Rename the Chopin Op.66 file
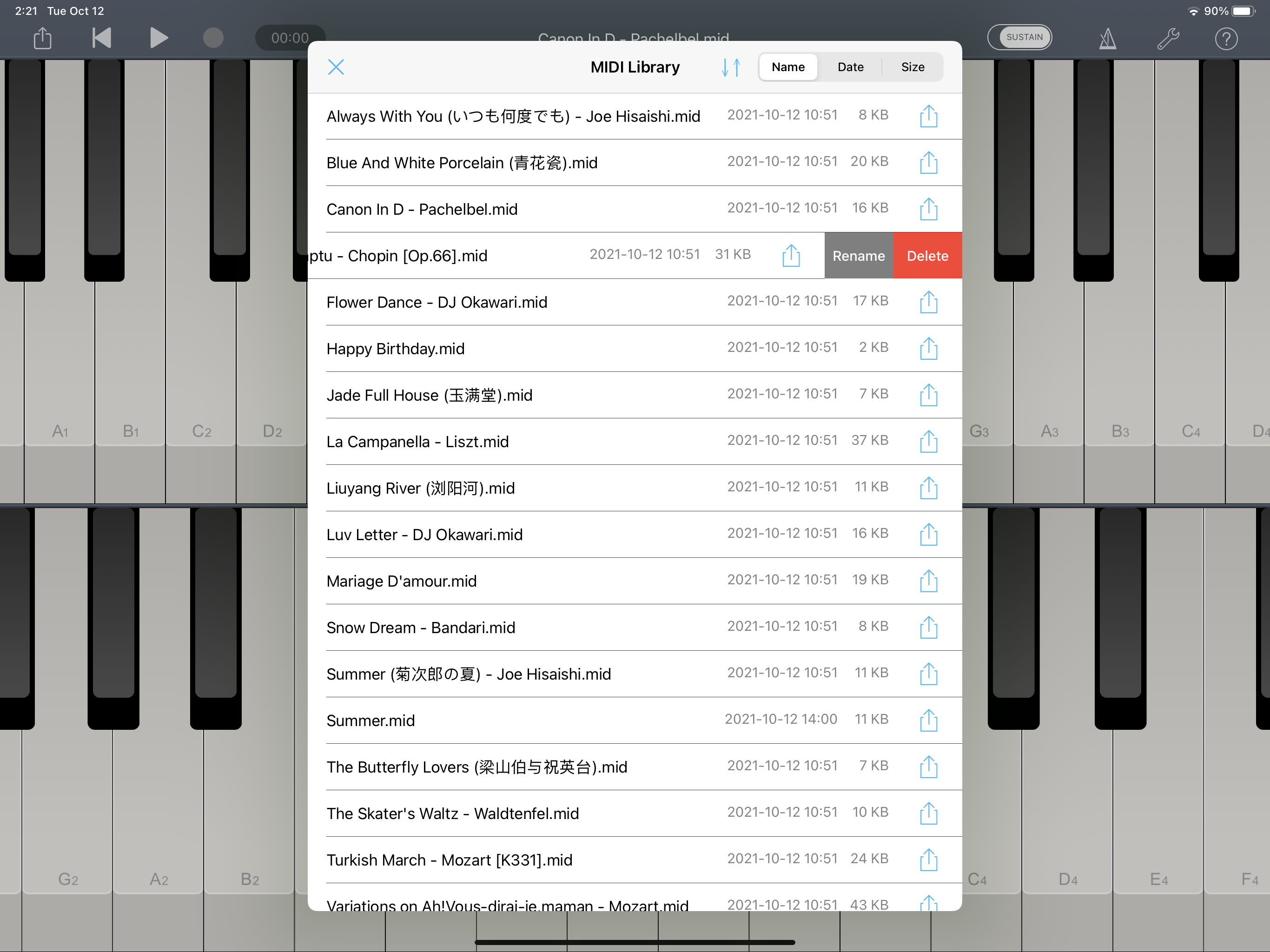The width and height of the screenshot is (1270, 952). coord(858,256)
